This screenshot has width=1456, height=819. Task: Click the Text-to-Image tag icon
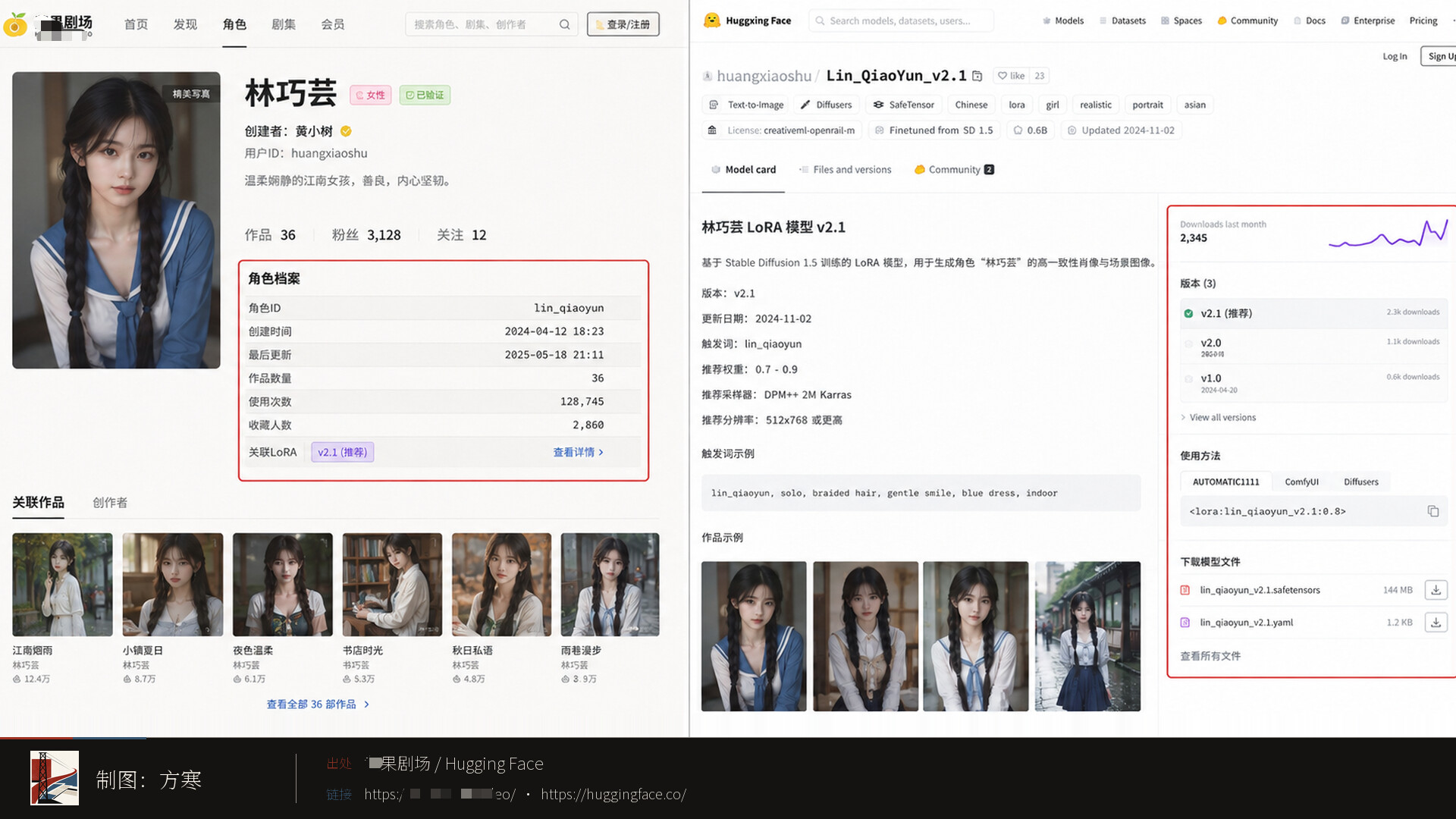tap(714, 105)
